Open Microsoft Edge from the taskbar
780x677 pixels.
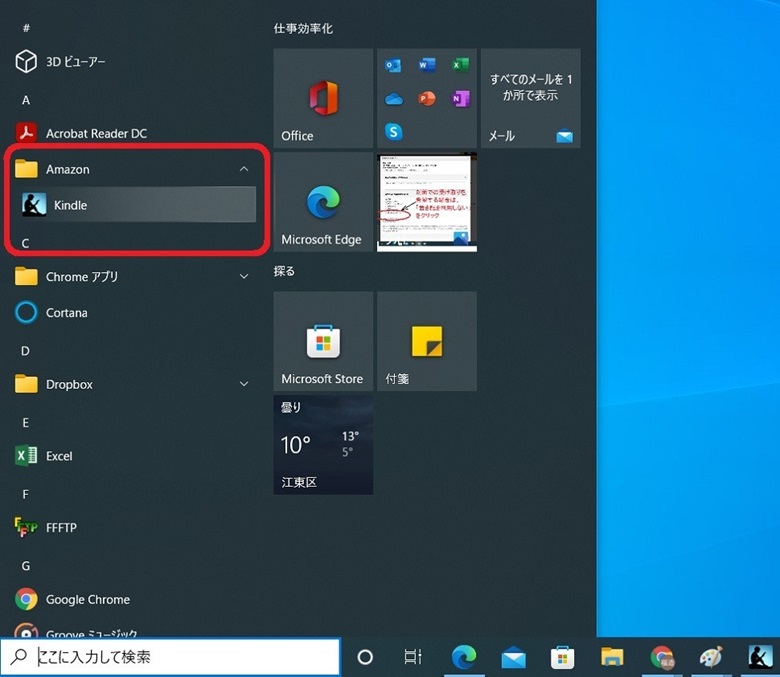pyautogui.click(x=464, y=657)
